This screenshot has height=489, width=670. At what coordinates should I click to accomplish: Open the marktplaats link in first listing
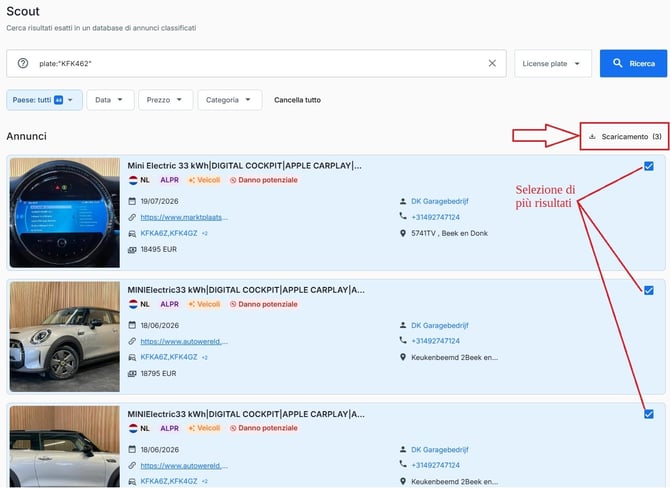[184, 217]
